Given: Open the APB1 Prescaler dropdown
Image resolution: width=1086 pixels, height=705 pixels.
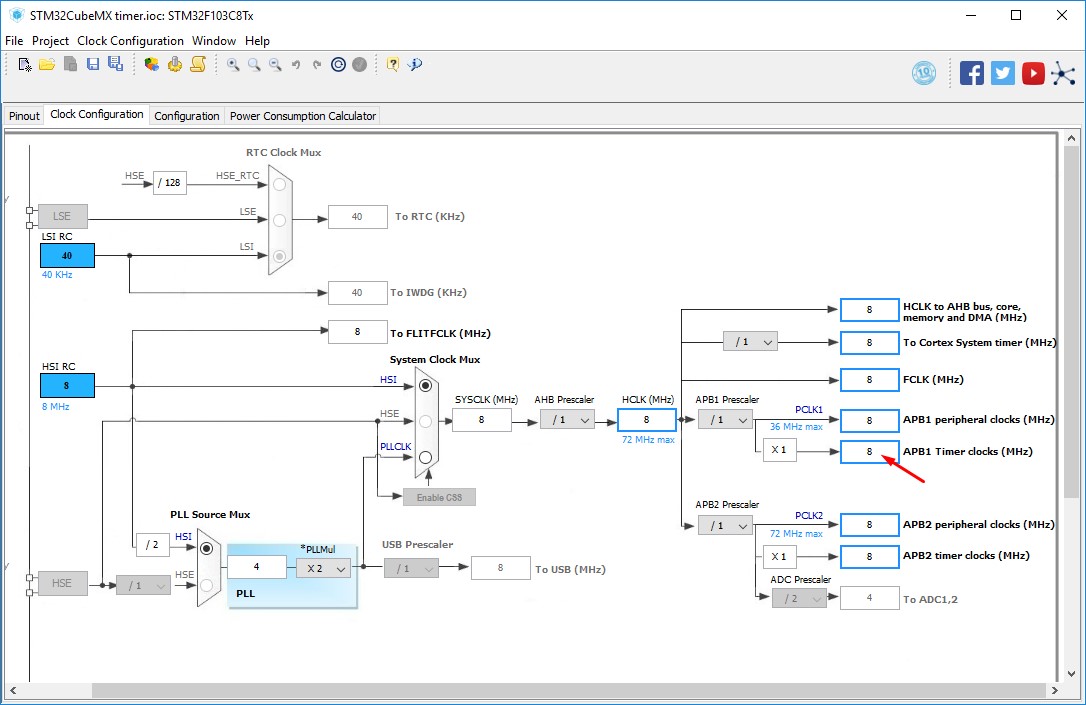Looking at the screenshot, I should 725,420.
